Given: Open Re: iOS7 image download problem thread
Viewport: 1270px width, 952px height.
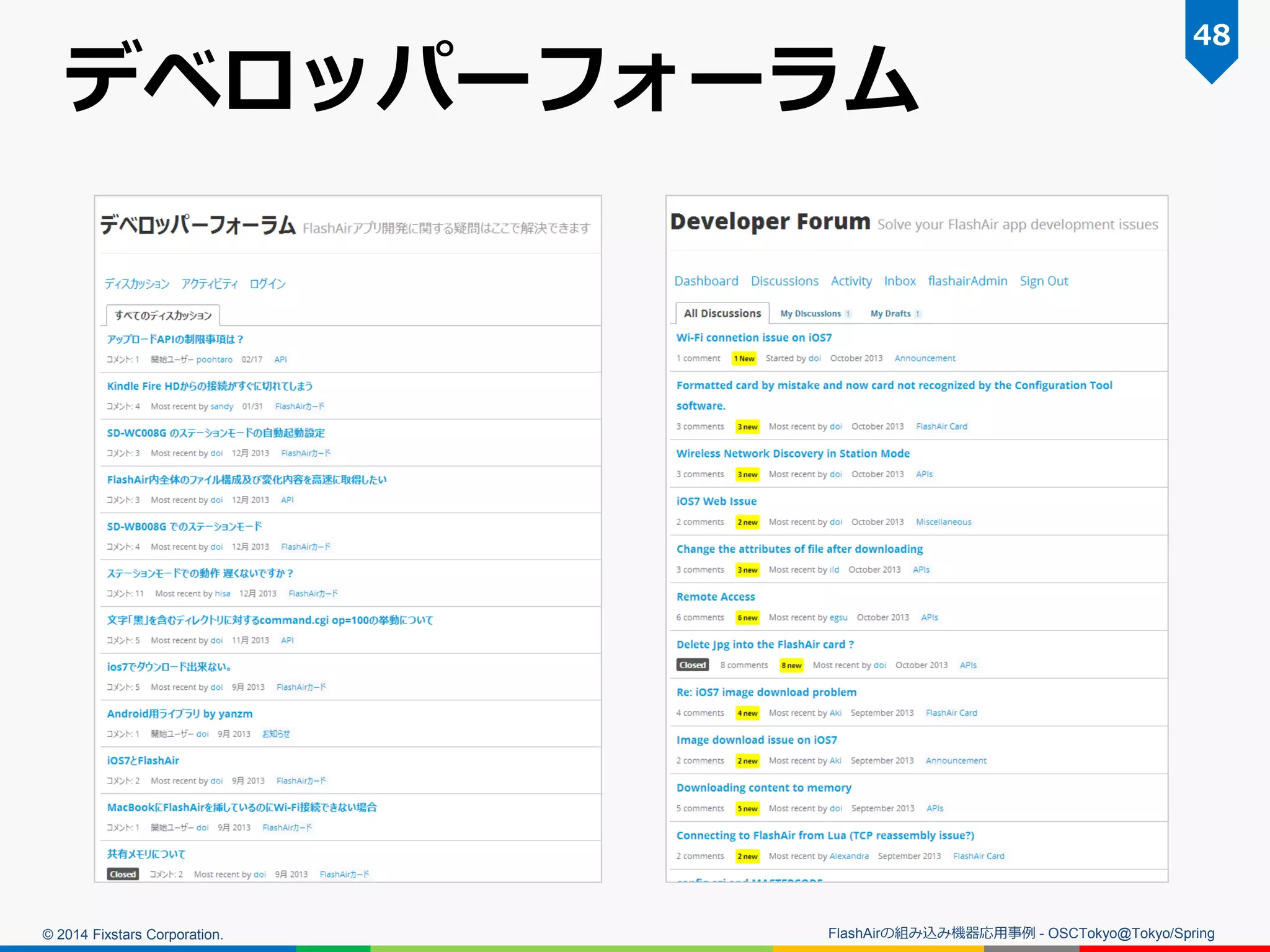Looking at the screenshot, I should [766, 692].
